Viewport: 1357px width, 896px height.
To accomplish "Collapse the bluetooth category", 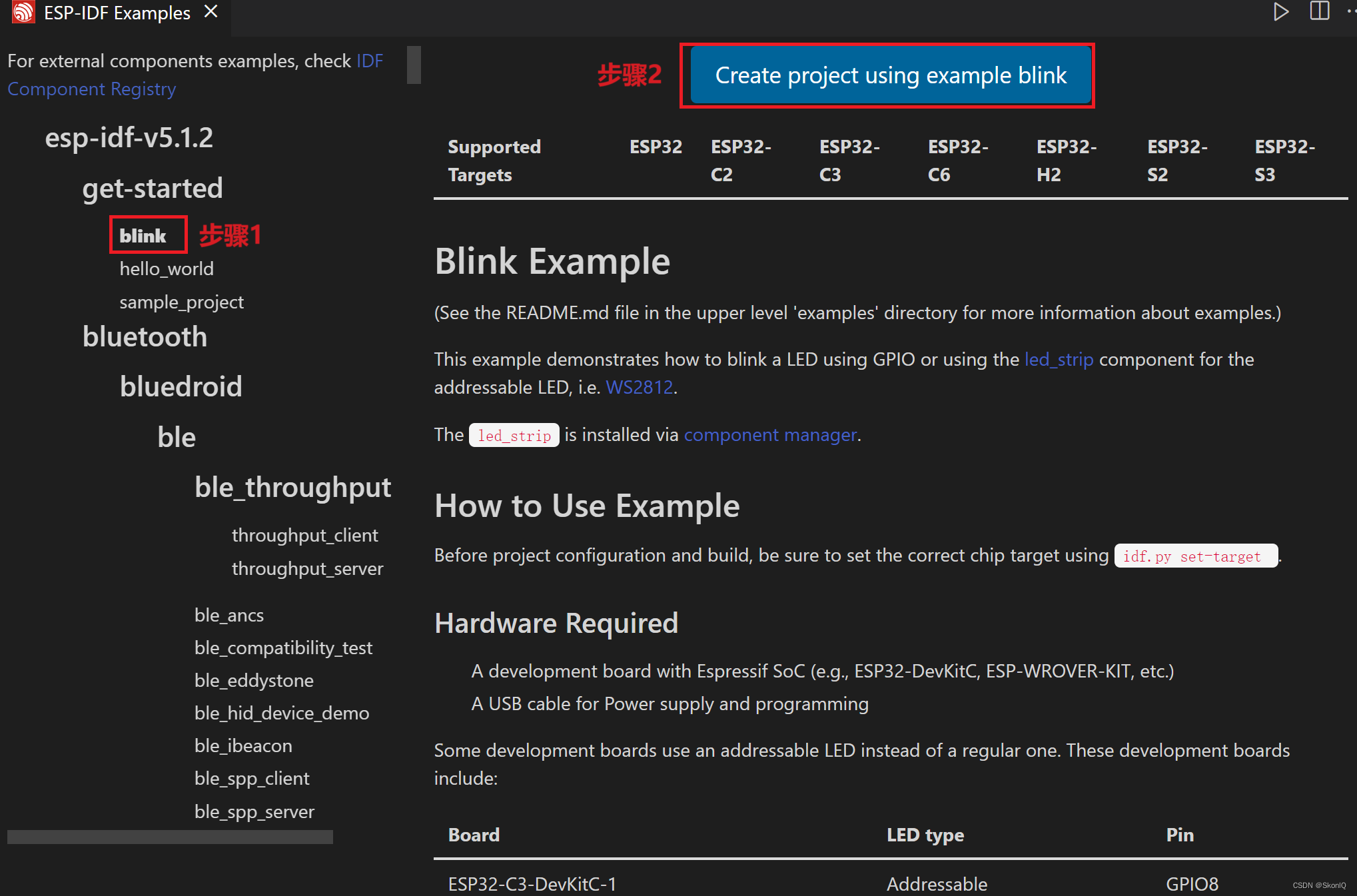I will [145, 336].
